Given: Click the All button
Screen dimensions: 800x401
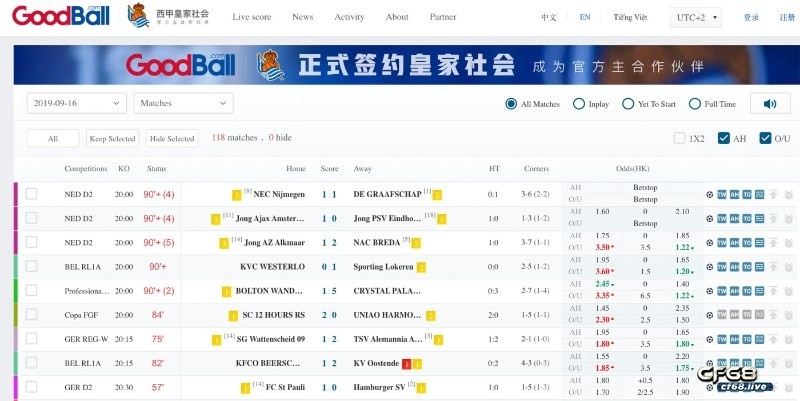Looking at the screenshot, I should 53,138.
